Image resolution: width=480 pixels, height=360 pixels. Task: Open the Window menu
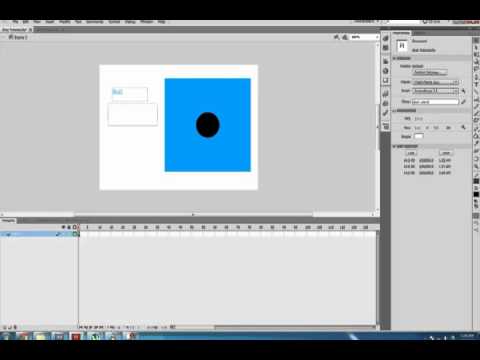146,22
